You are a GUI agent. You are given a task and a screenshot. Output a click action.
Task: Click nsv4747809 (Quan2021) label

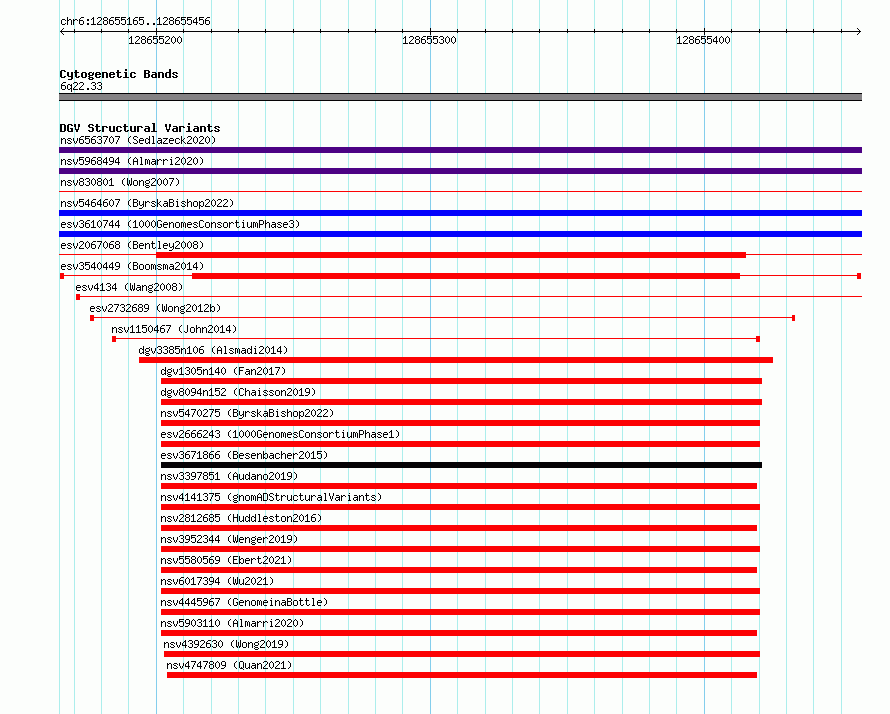[x=229, y=665]
